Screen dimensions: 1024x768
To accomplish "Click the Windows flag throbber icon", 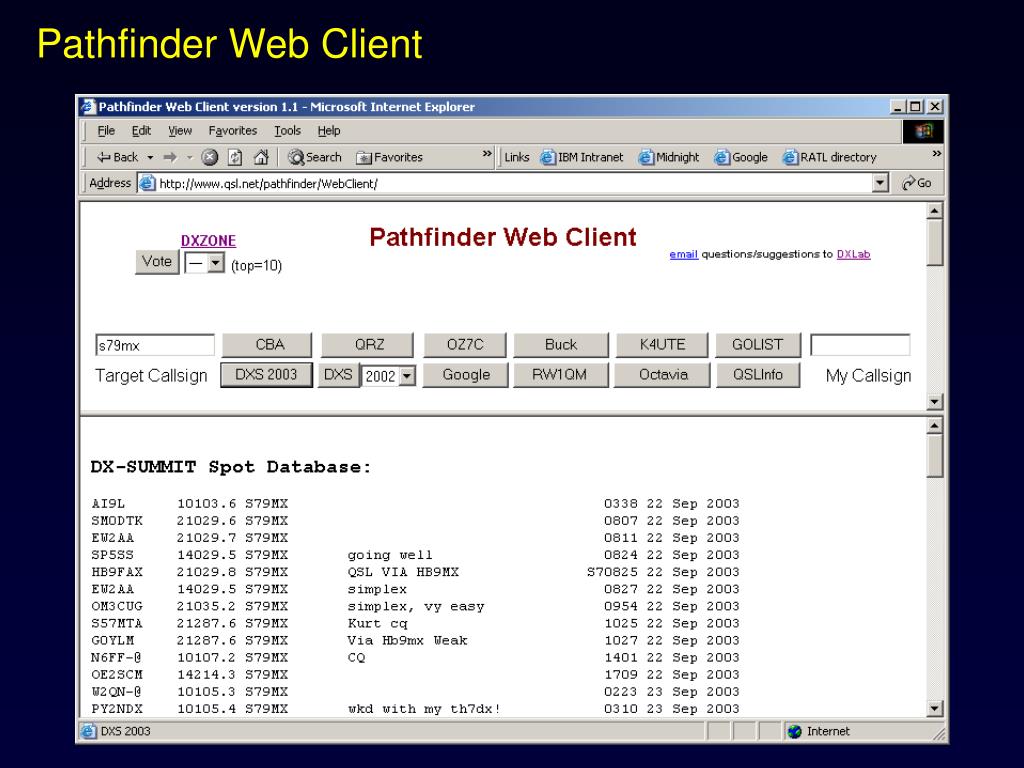I will tap(923, 131).
